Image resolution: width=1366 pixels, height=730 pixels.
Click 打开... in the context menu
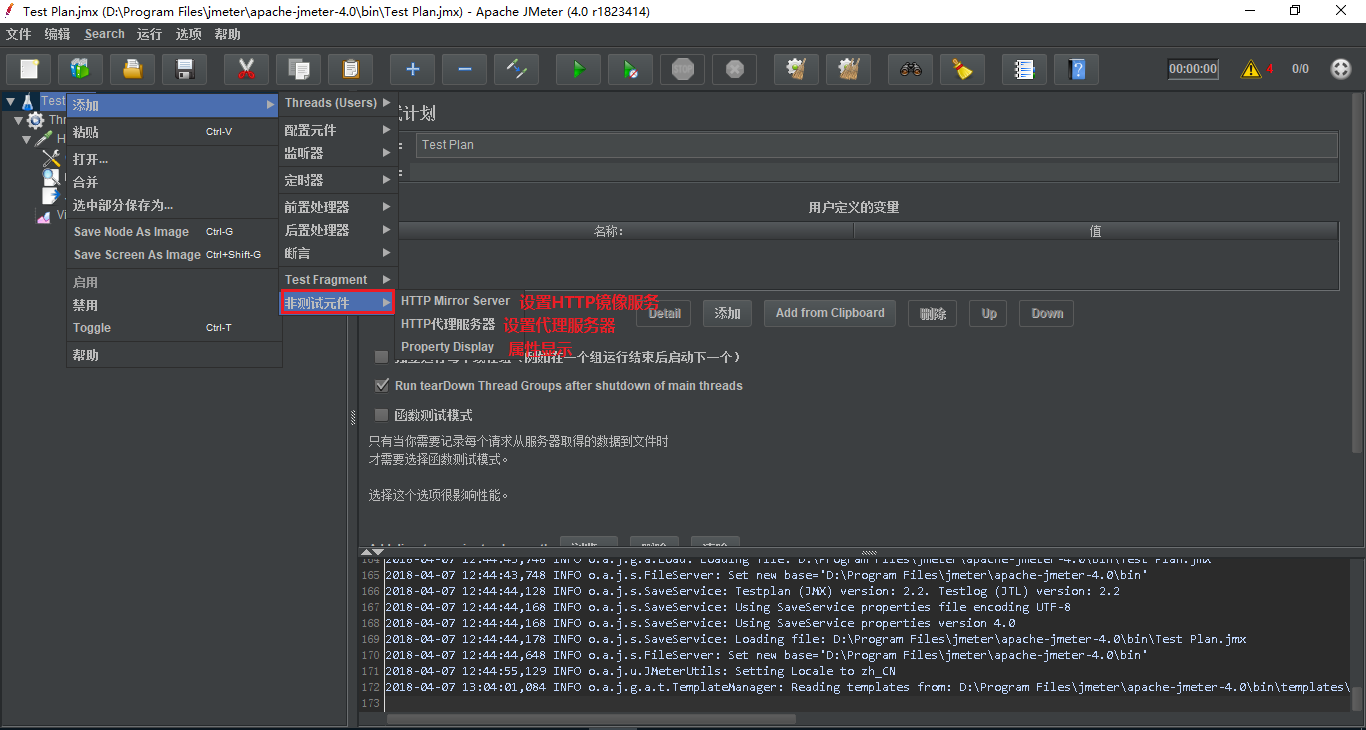173,159
